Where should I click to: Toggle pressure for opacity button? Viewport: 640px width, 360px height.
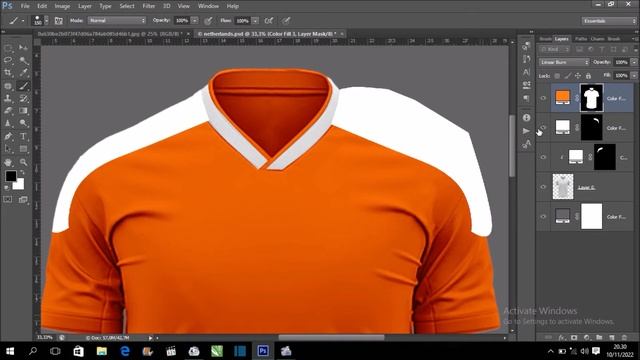209,20
